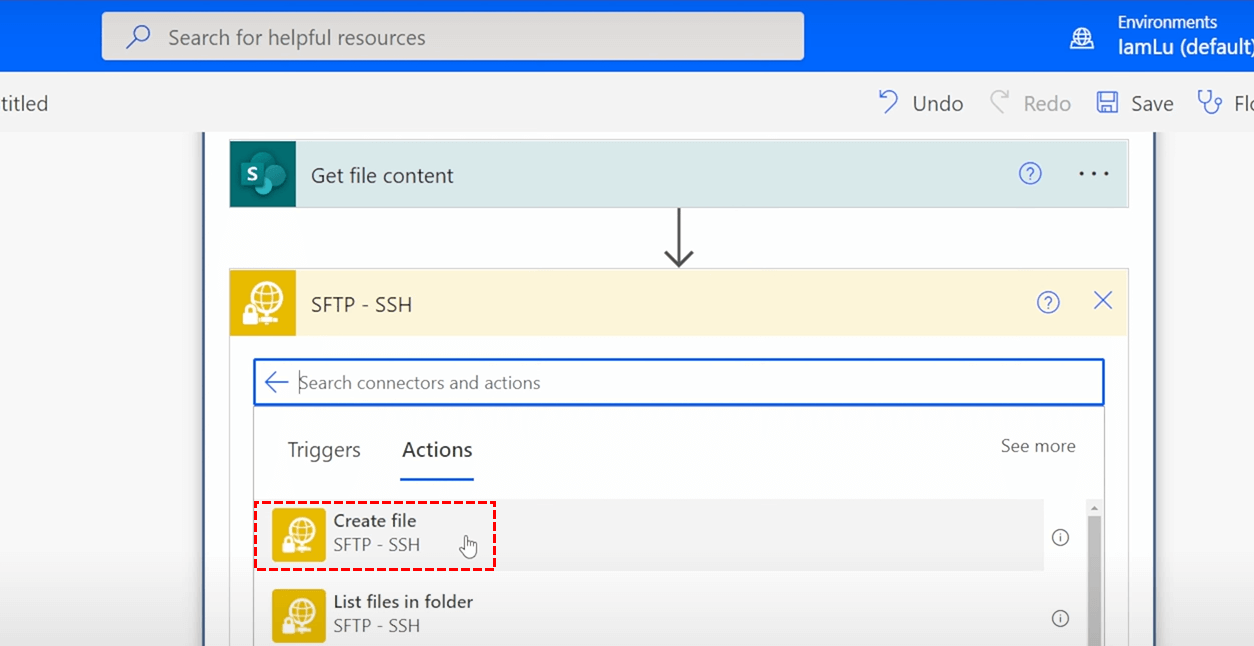Open the Get file content ellipsis menu
The image size is (1254, 646).
click(1093, 174)
